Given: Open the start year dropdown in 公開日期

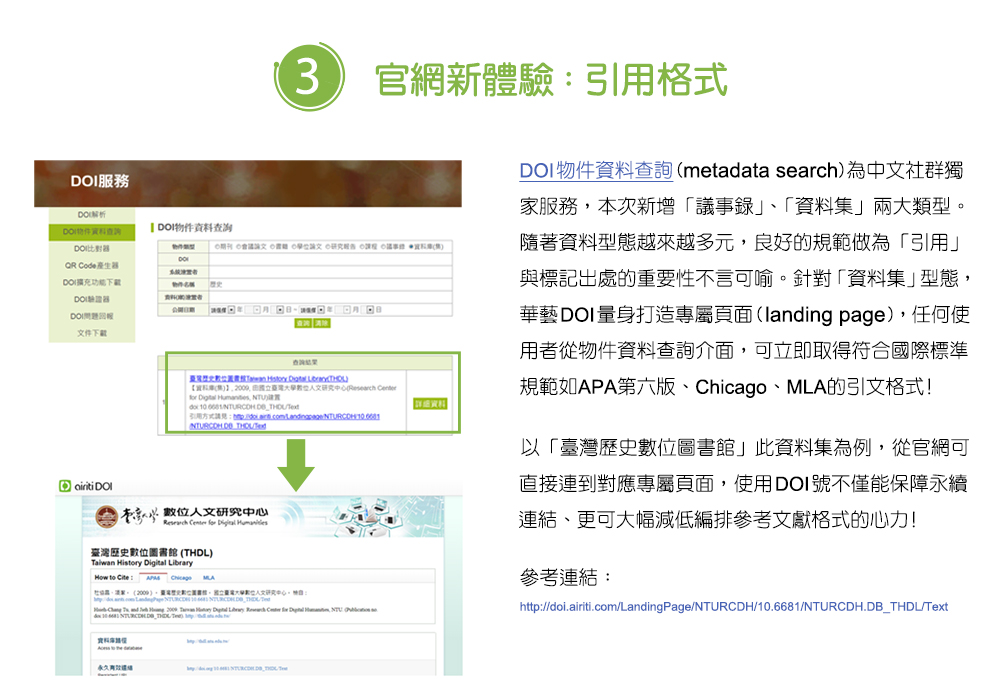Looking at the screenshot, I should coord(223,310).
